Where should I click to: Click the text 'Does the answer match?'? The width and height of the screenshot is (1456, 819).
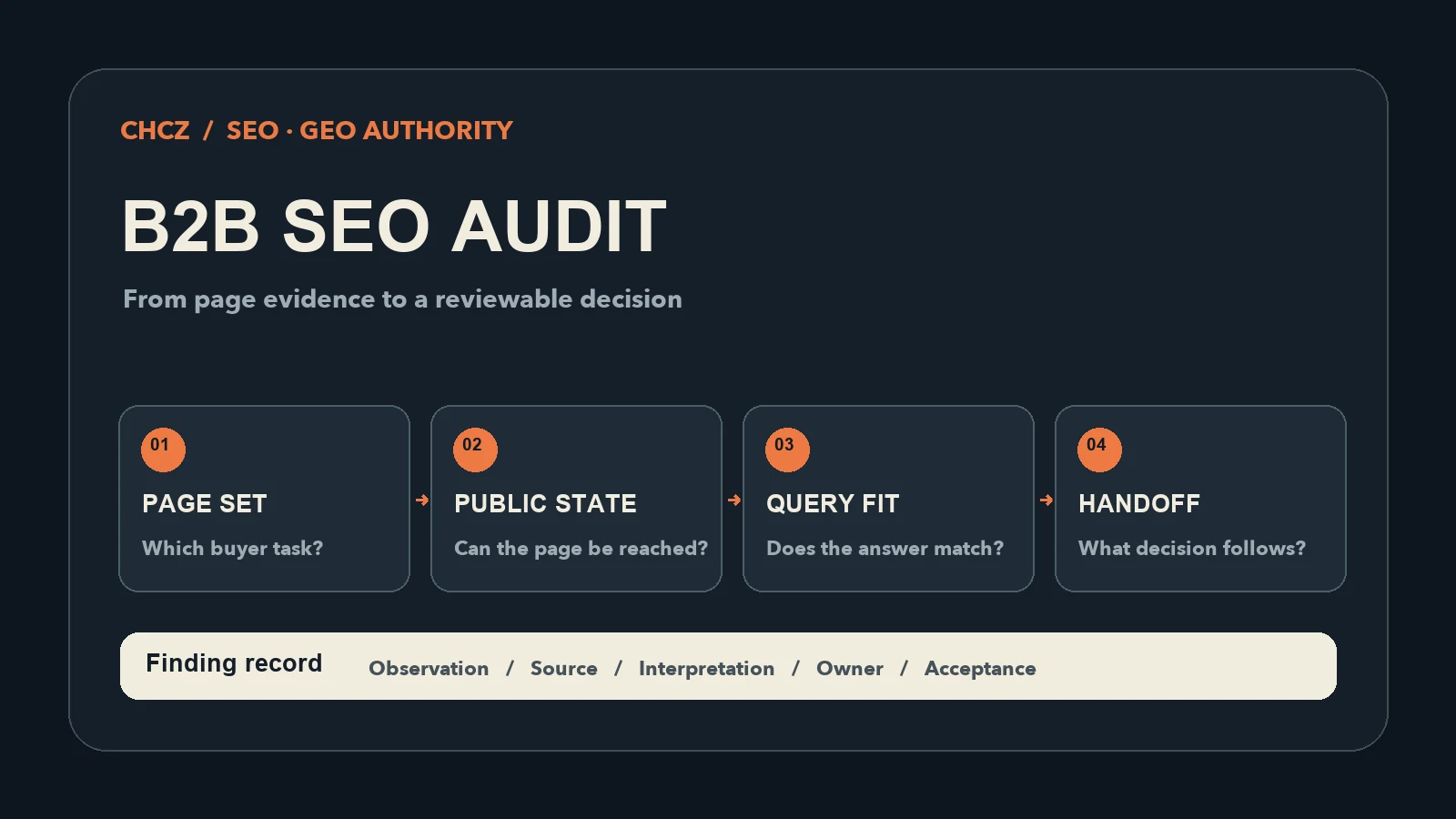885,548
